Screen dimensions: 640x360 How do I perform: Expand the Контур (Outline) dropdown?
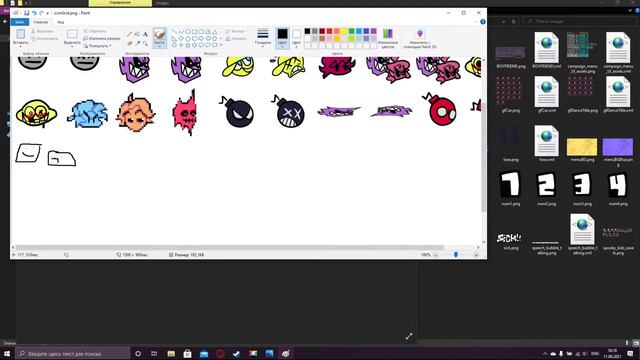[x=246, y=31]
